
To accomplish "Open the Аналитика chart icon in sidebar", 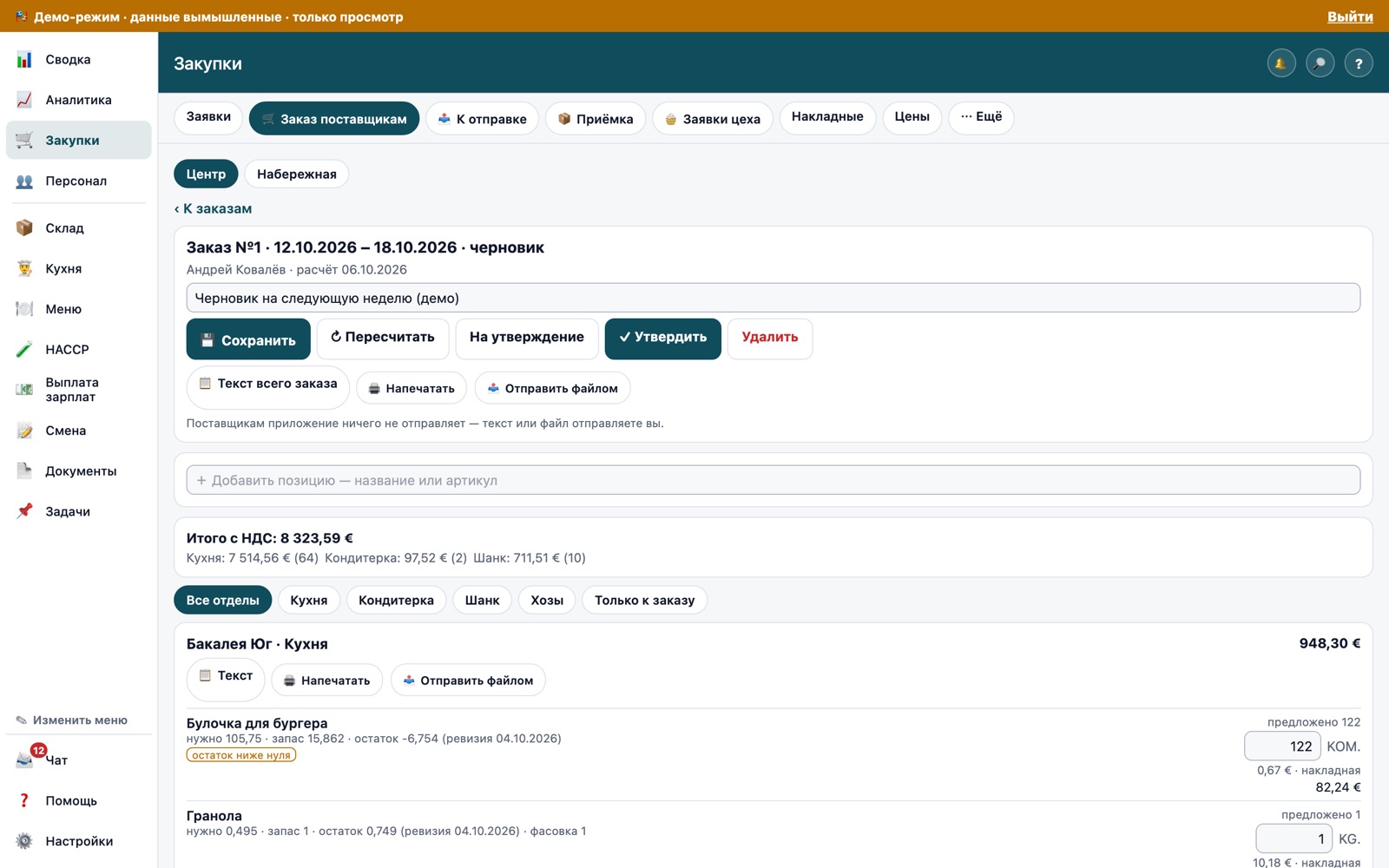I will pyautogui.click(x=24, y=100).
